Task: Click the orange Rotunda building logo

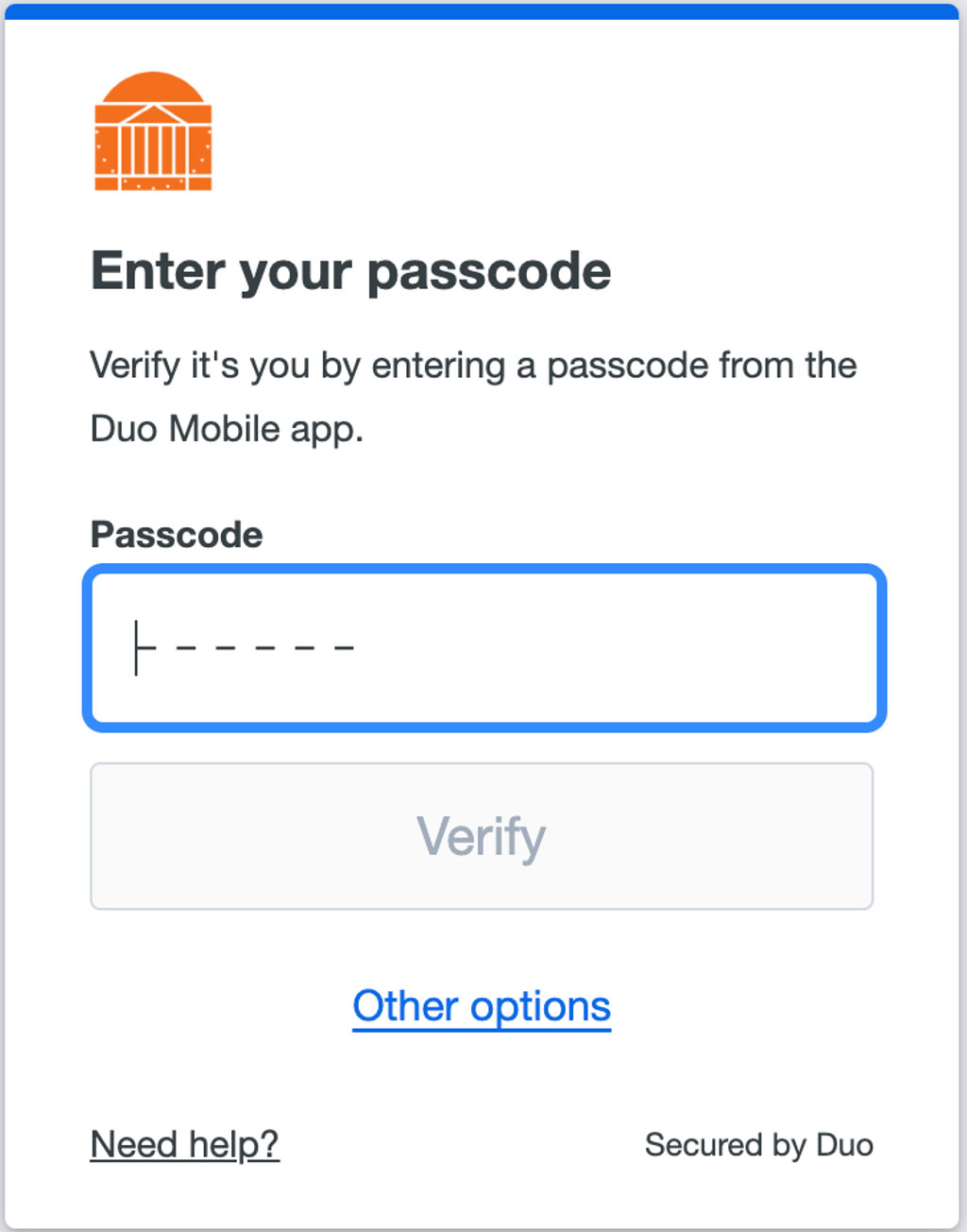Action: coord(153,131)
